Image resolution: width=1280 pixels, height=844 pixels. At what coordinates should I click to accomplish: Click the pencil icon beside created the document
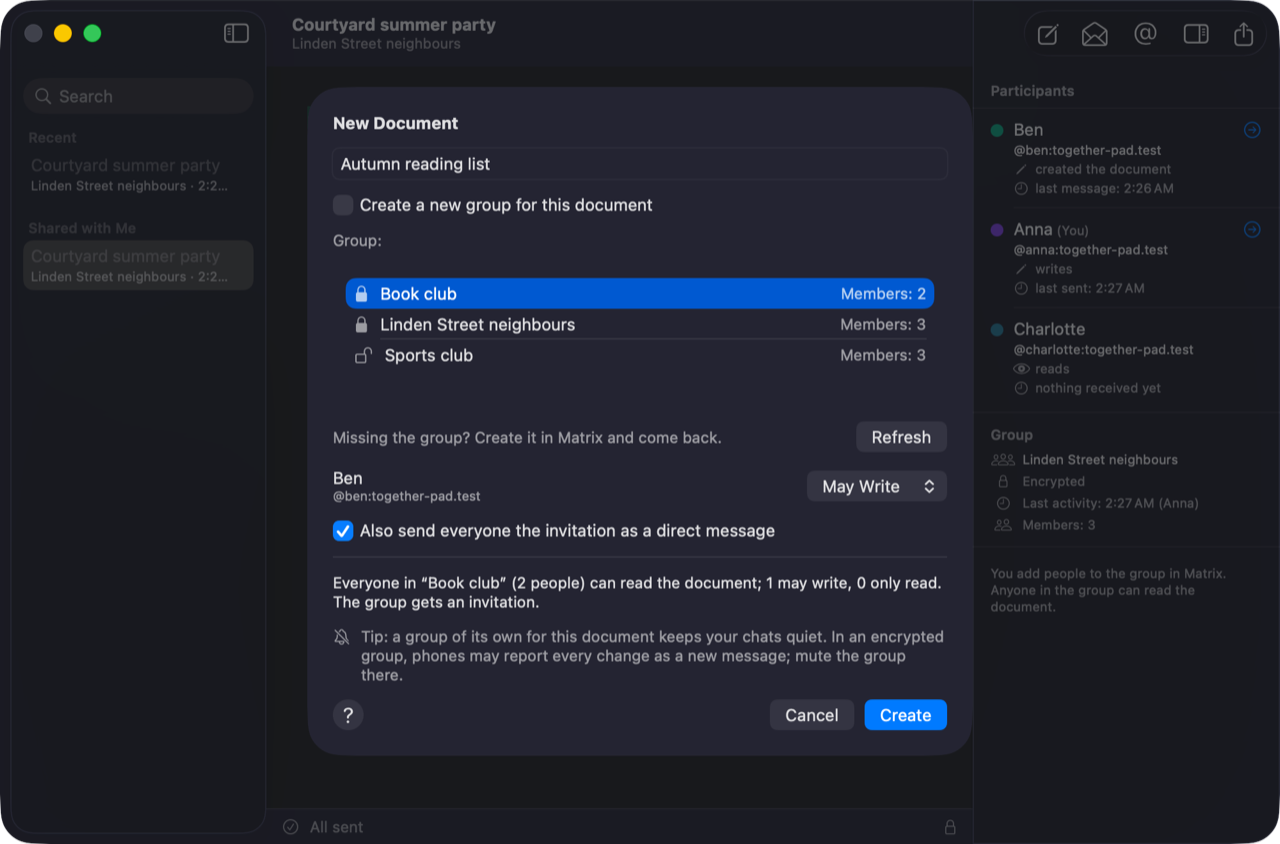coord(1021,169)
